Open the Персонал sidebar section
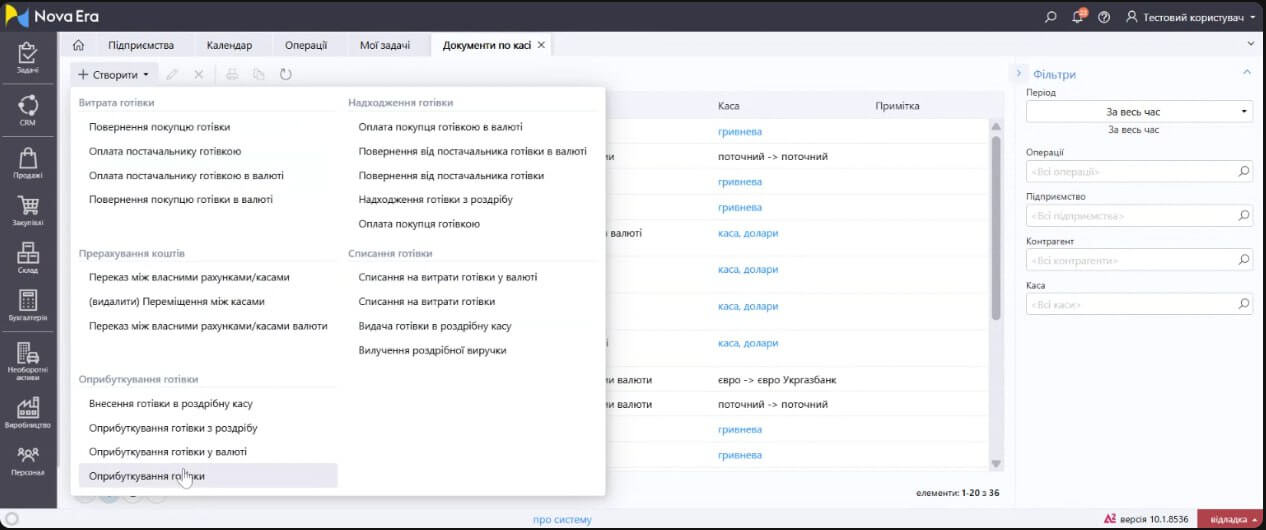This screenshot has width=1266, height=530. pos(28,460)
